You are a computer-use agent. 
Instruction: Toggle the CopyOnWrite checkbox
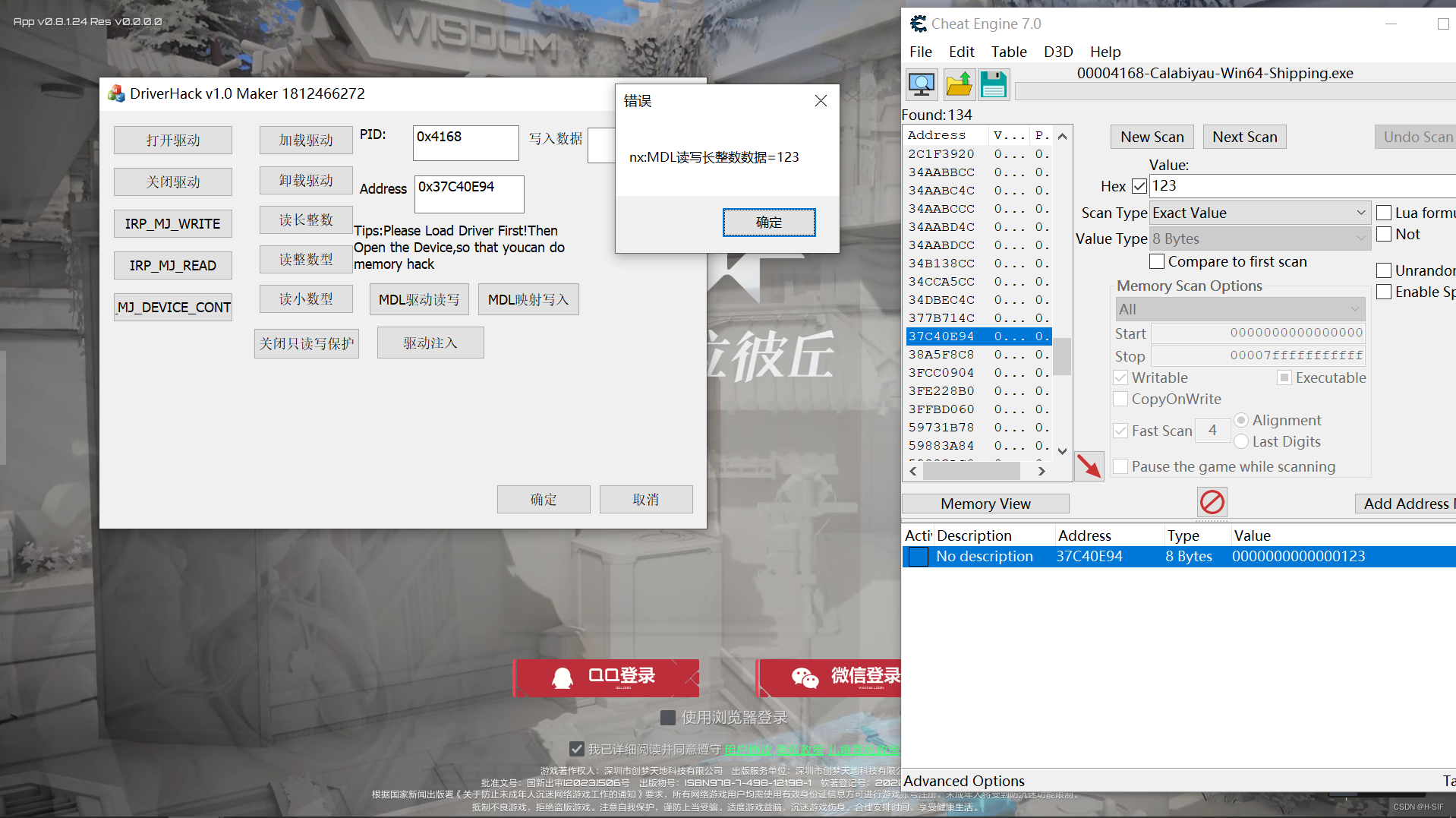(x=1120, y=399)
